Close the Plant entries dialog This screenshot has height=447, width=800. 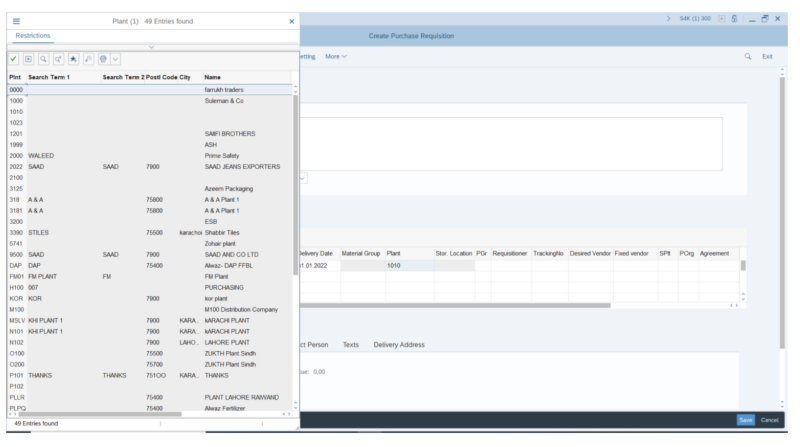click(x=291, y=21)
